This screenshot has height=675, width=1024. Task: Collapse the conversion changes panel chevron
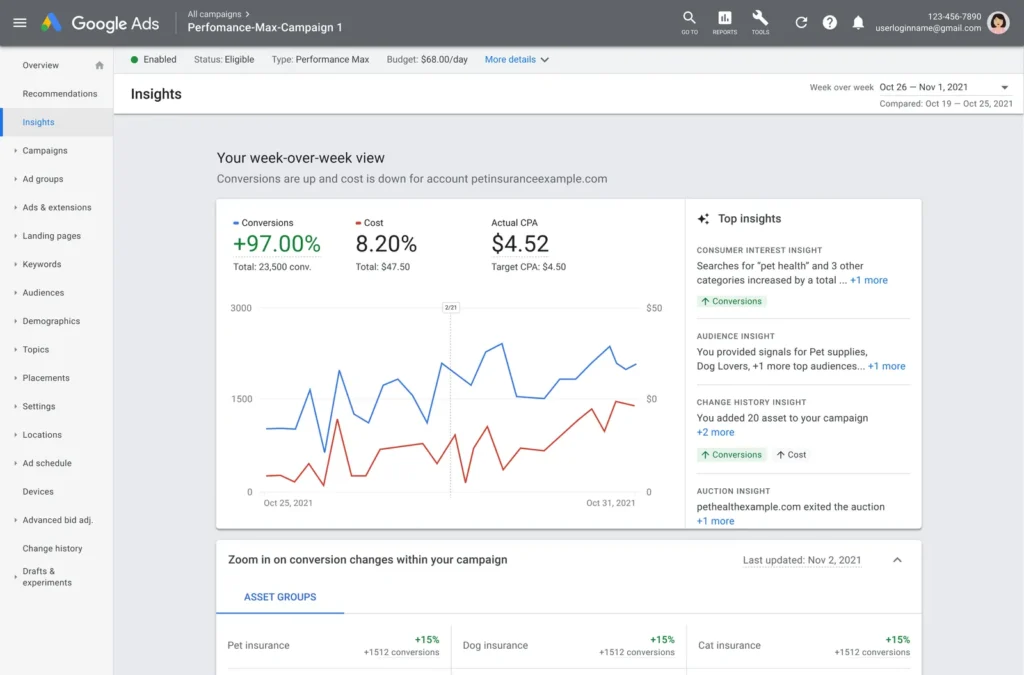pos(897,560)
